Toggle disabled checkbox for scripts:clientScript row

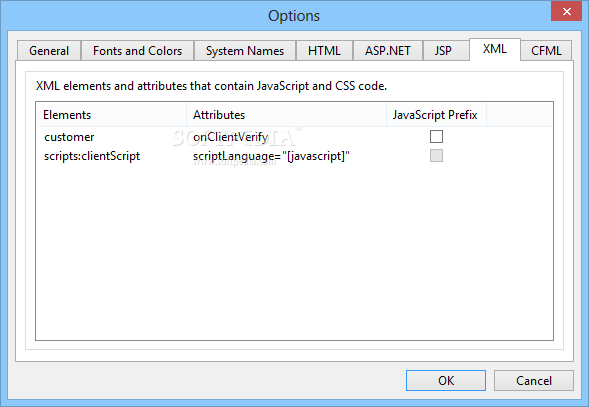436,156
